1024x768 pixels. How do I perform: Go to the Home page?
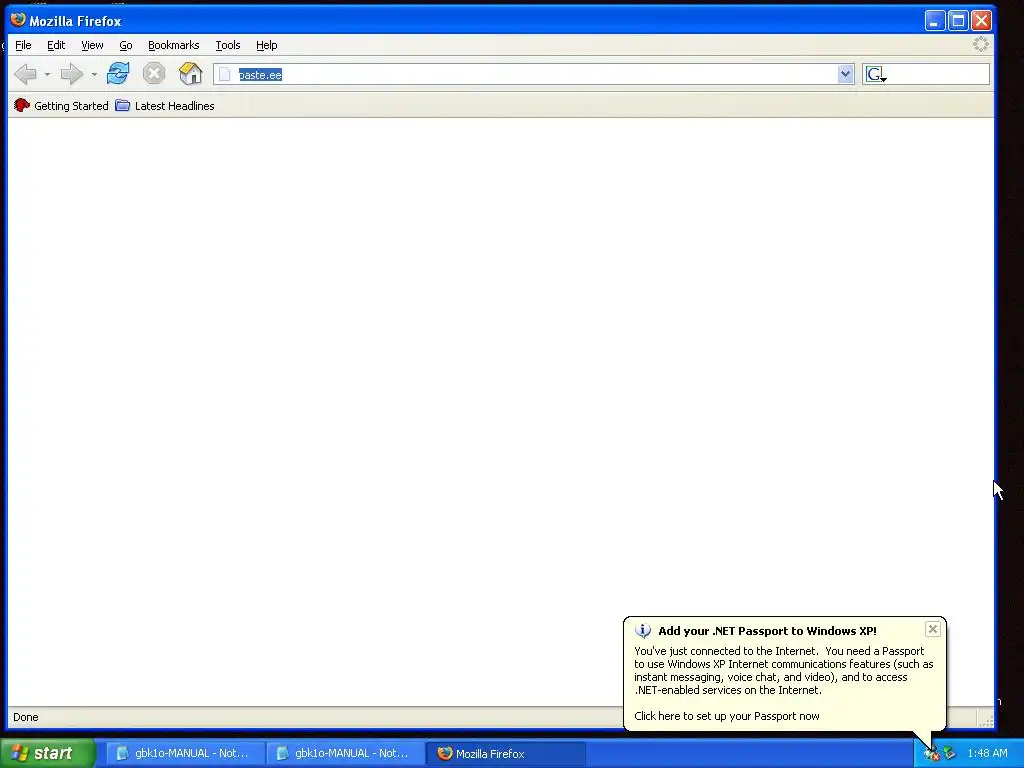[x=191, y=73]
